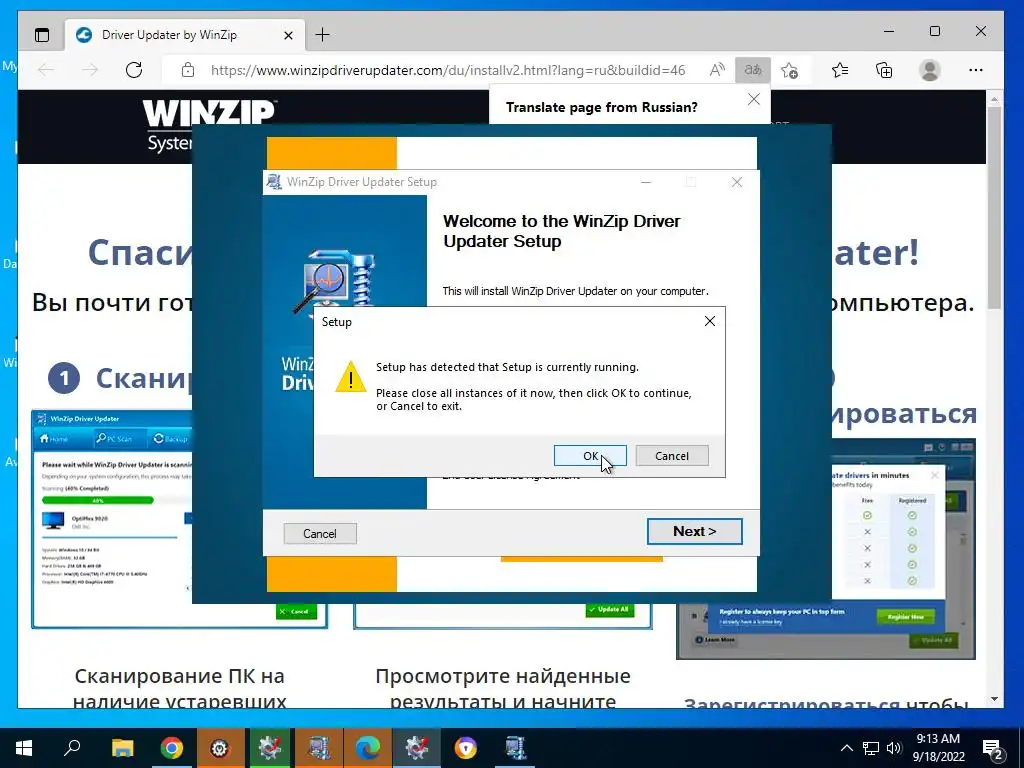
Task: Close the WinZip Driver Updater Setup window
Action: coord(737,182)
